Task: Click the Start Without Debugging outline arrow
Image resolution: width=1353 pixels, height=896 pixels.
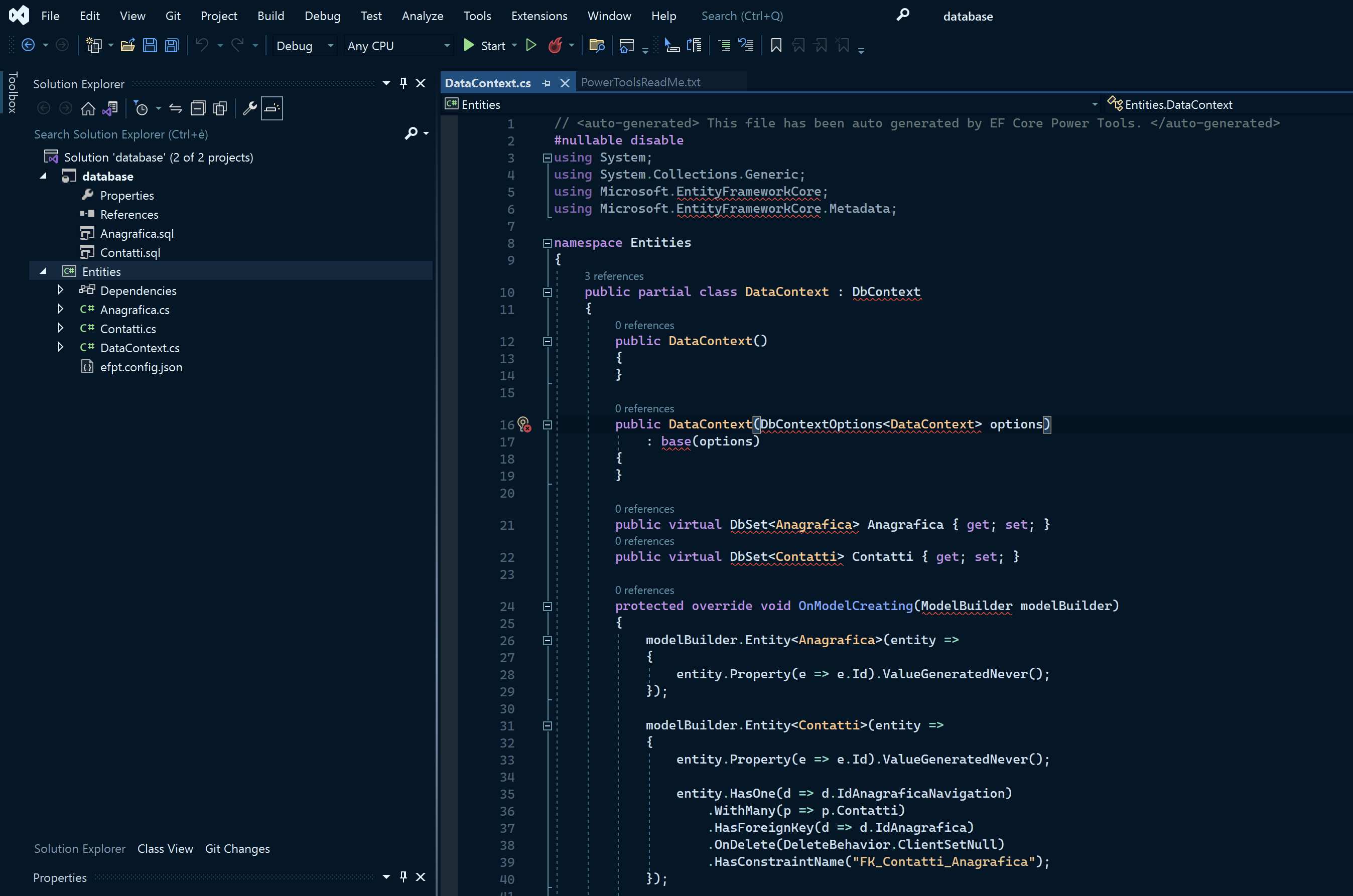Action: (531, 46)
